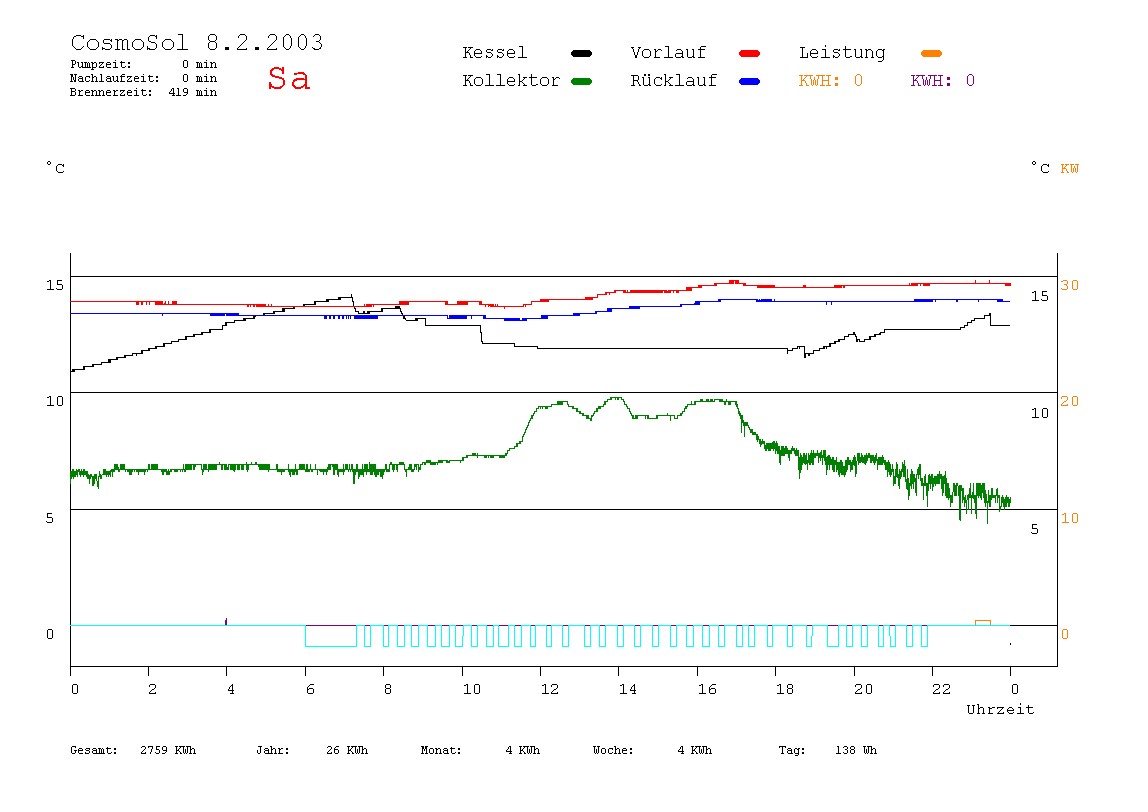1148x812 pixels.
Task: Click the 'Gesamt:' total label
Action: coord(94,750)
